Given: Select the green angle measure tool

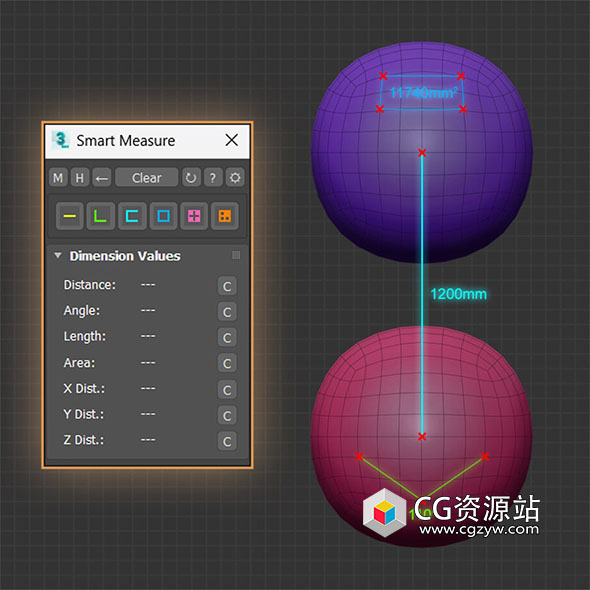Looking at the screenshot, I should (x=100, y=216).
